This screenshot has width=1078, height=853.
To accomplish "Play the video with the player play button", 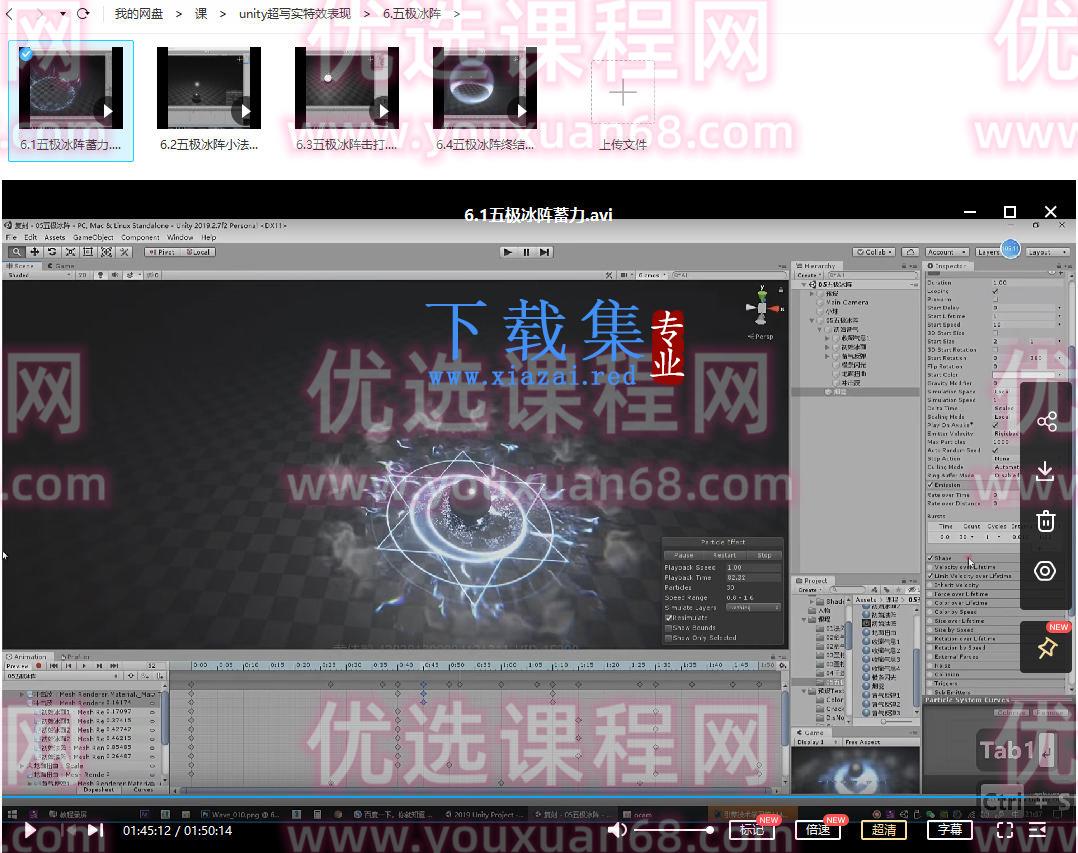I will click(29, 830).
